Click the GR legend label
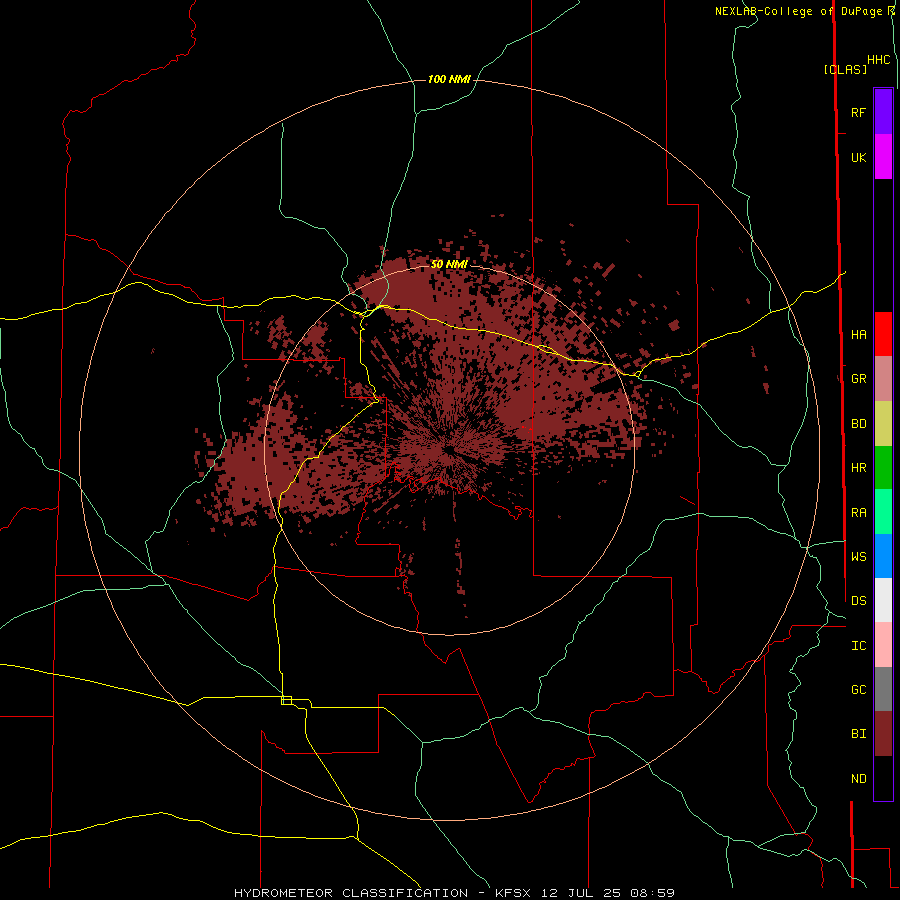Screen dimensions: 900x900 858,379
